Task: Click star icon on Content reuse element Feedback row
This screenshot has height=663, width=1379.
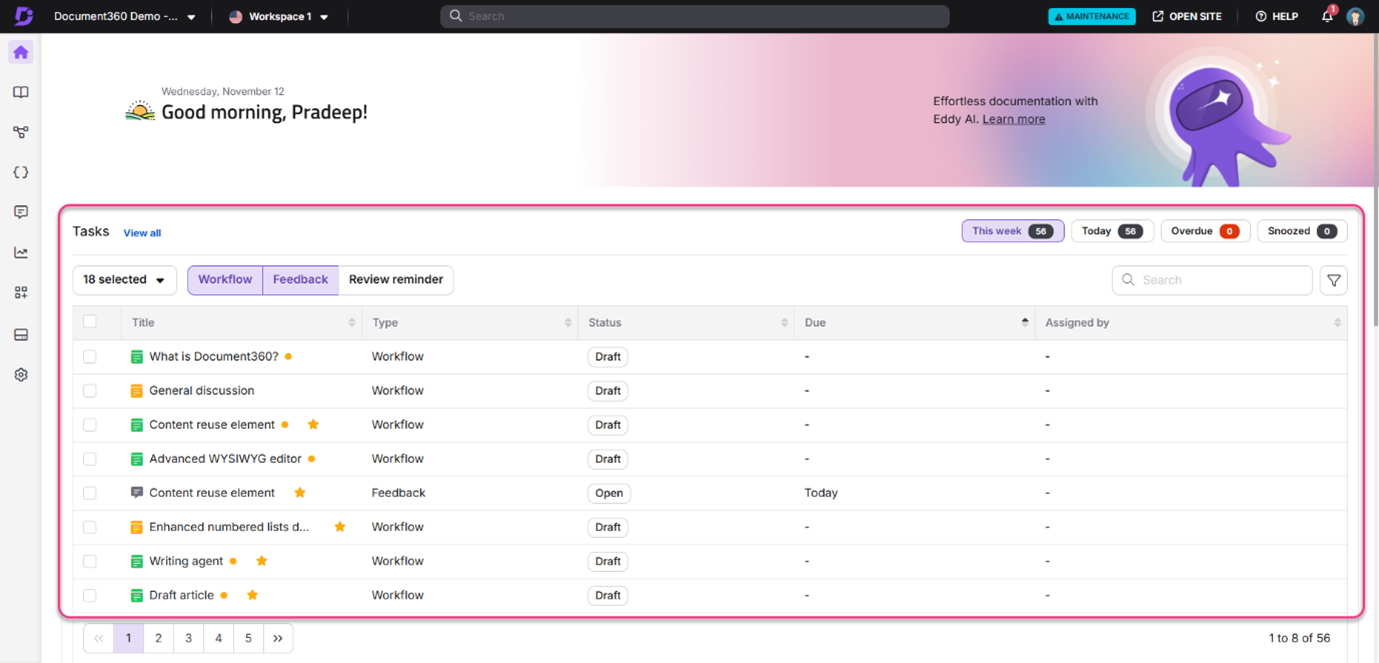Action: click(x=300, y=492)
